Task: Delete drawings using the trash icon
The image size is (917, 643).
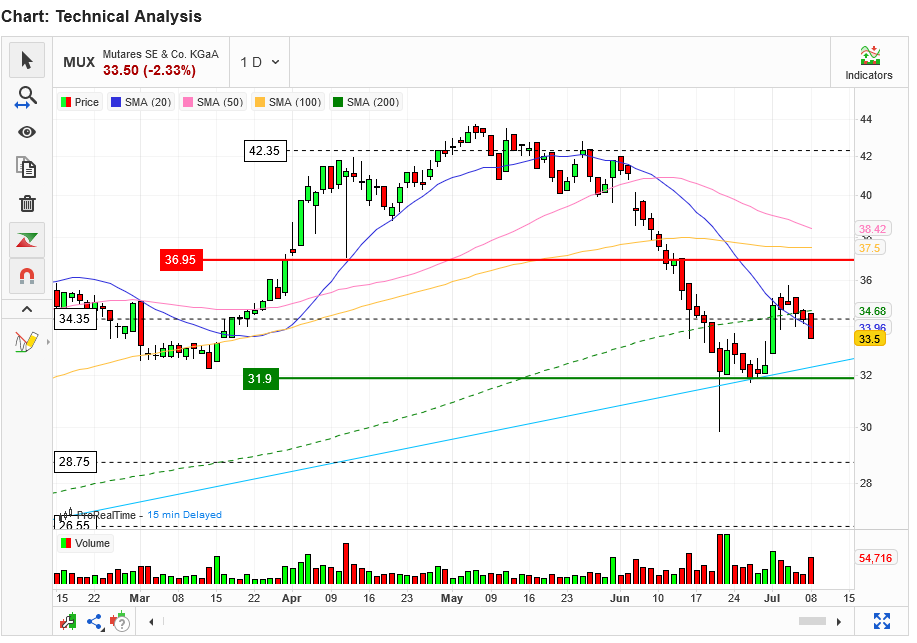Action: point(27,203)
